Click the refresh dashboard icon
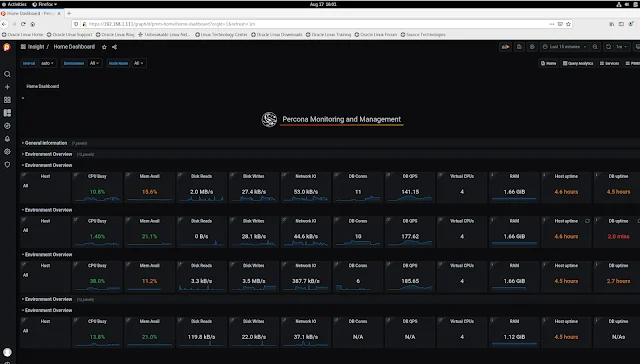640x364 pixels. pyautogui.click(x=608, y=47)
